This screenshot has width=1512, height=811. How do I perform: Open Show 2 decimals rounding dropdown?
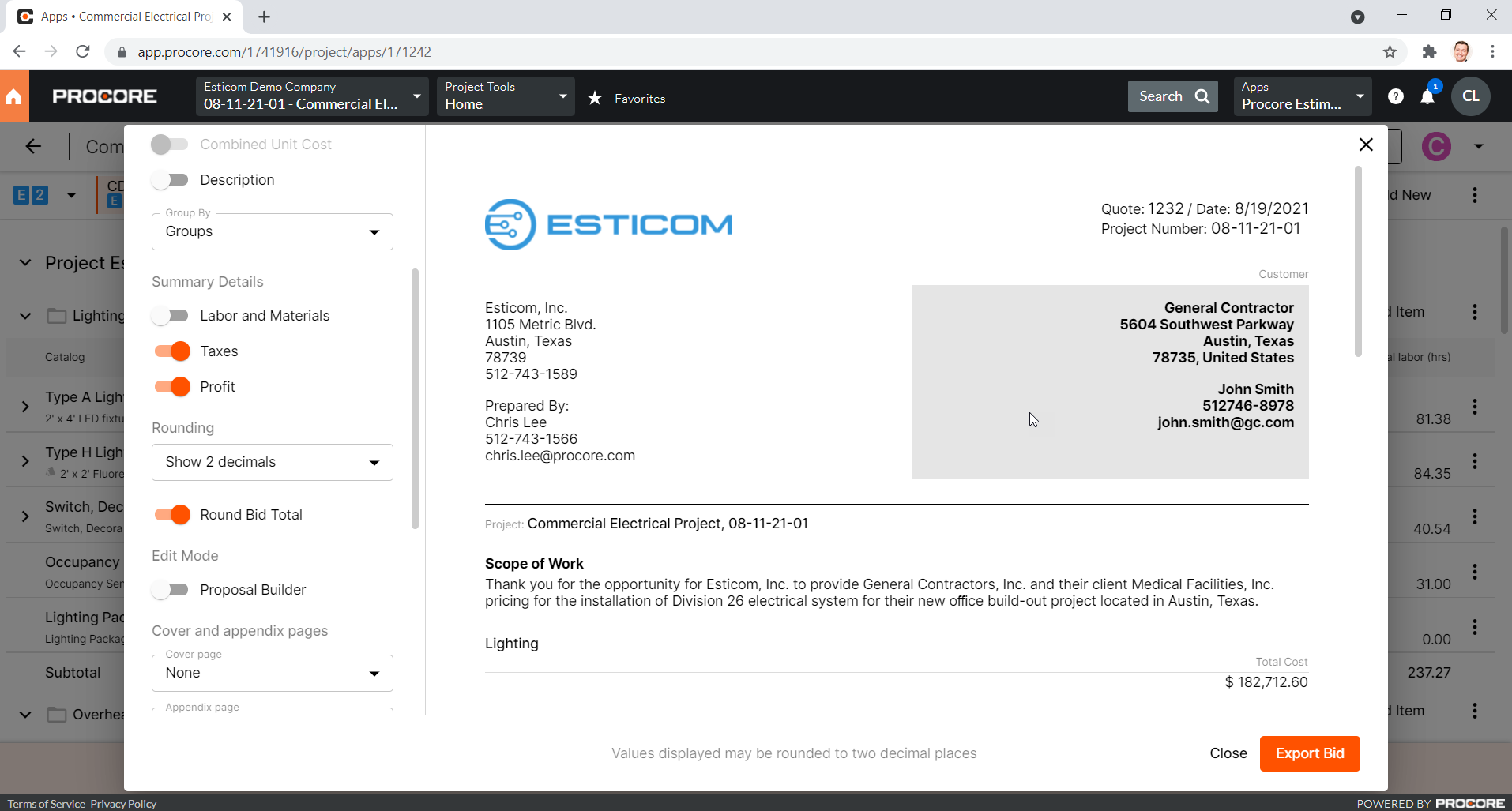273,462
